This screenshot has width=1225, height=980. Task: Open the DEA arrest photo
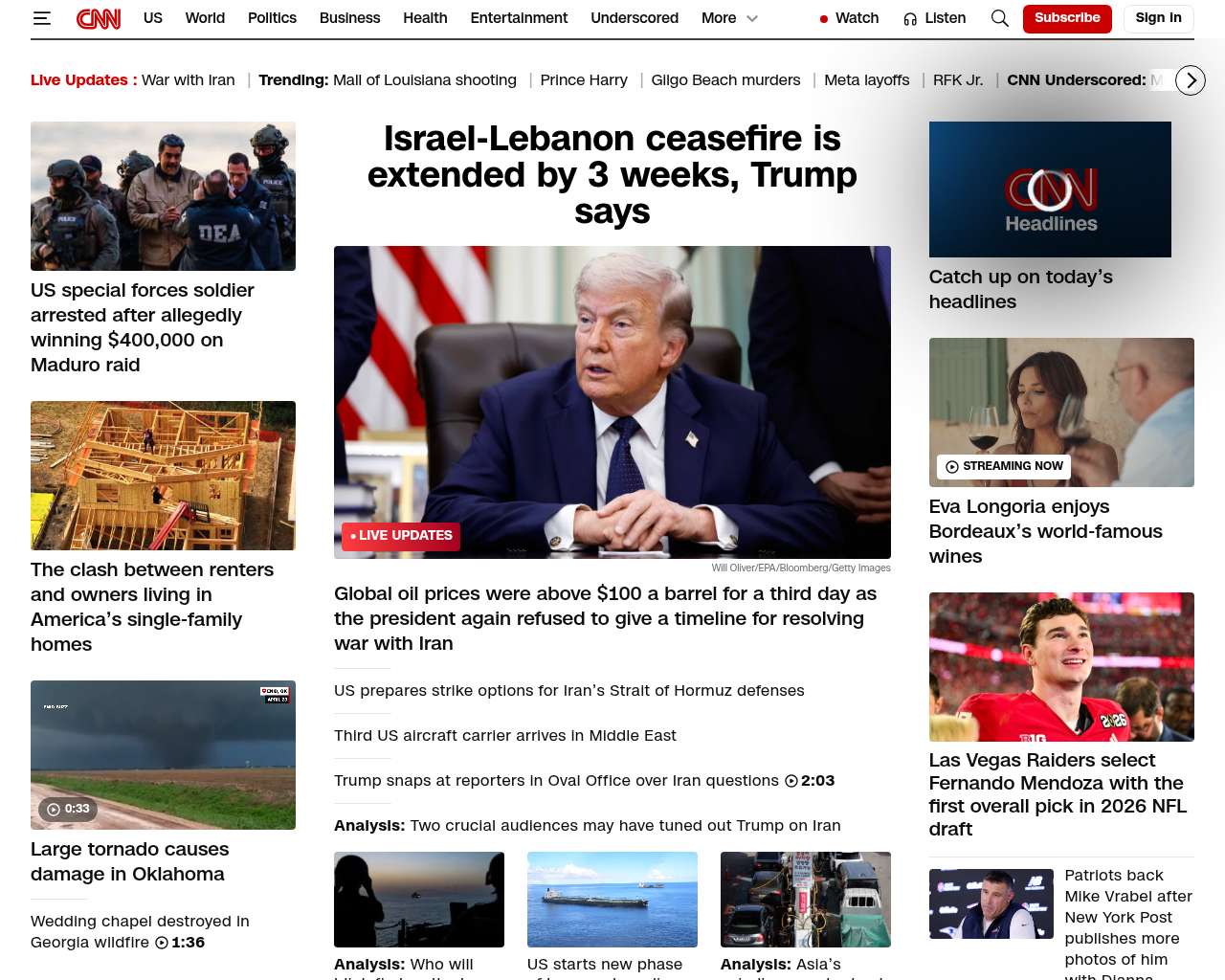point(163,196)
